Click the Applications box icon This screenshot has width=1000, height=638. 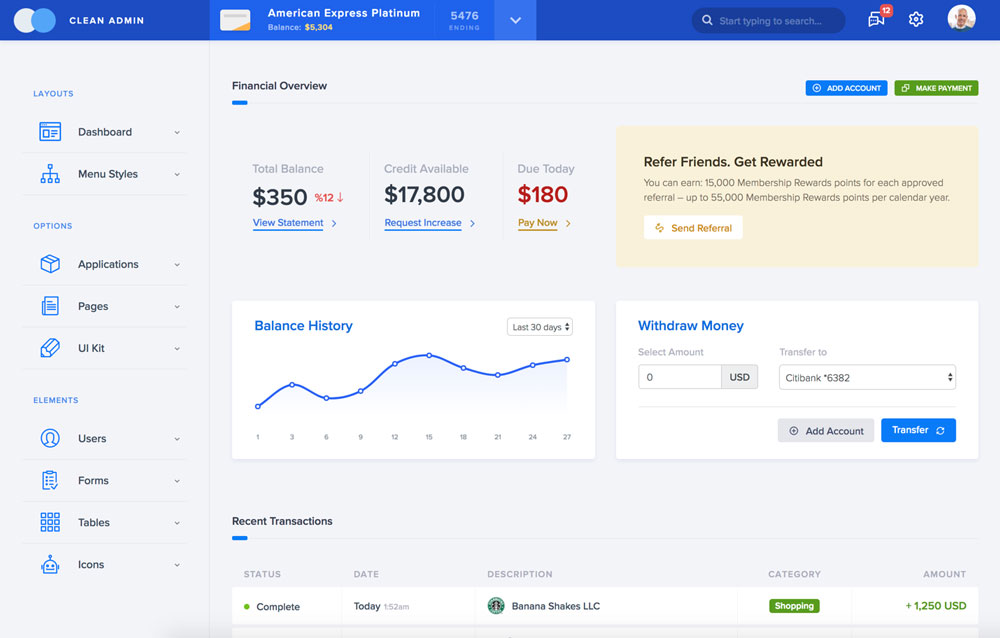click(50, 264)
